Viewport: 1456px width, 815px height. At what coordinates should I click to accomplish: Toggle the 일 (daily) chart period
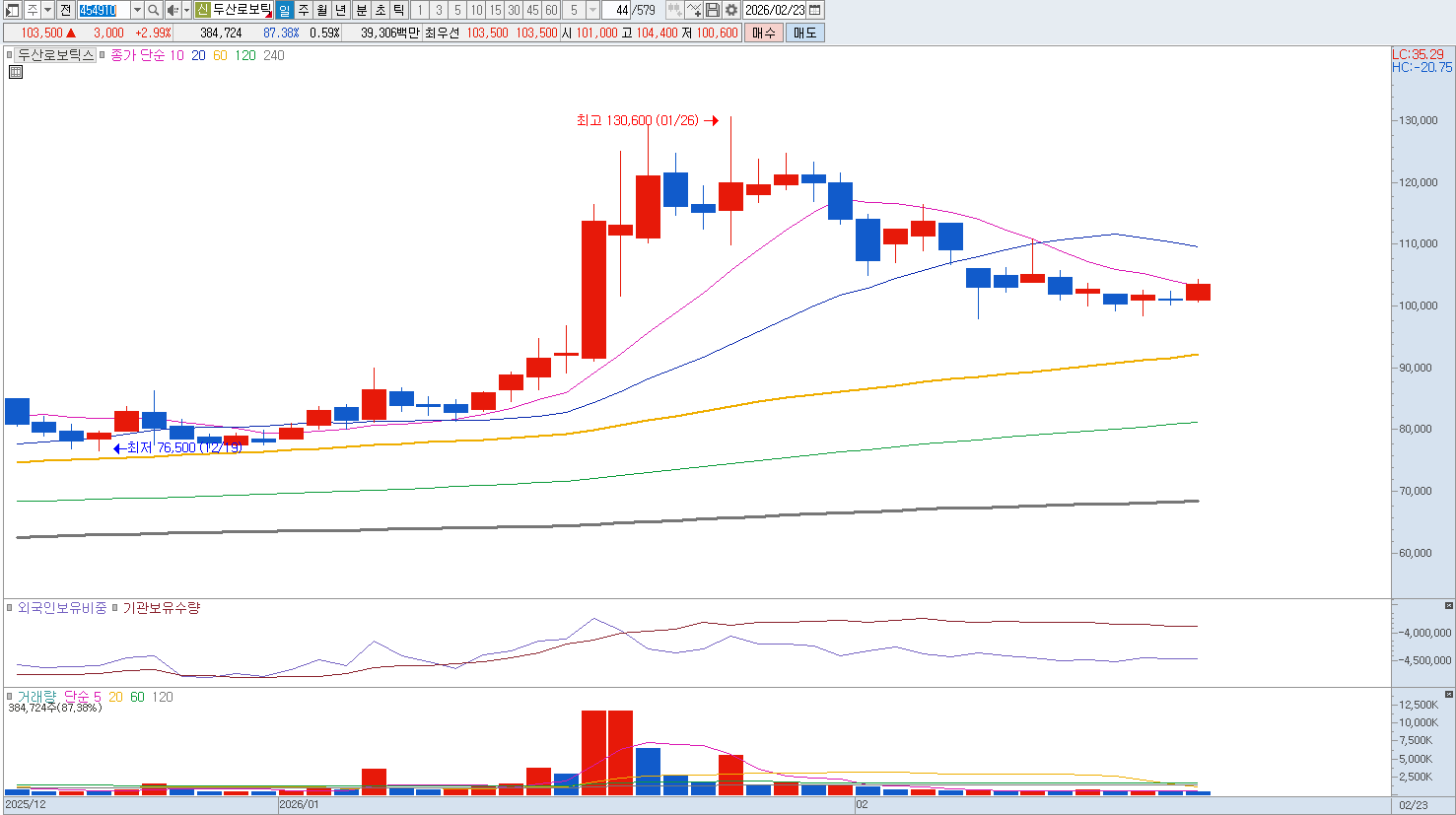pyautogui.click(x=285, y=10)
